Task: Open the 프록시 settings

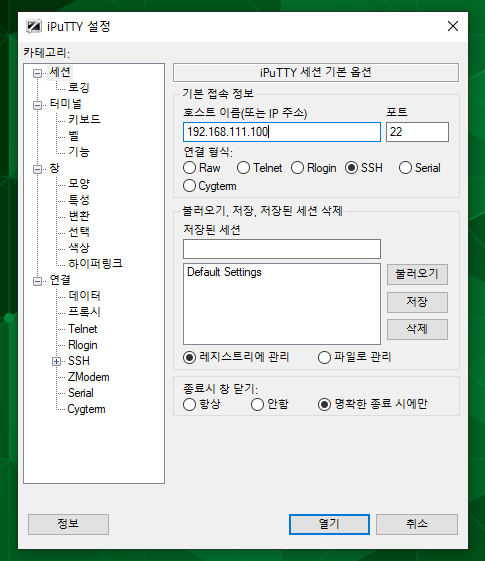Action: pyautogui.click(x=84, y=312)
